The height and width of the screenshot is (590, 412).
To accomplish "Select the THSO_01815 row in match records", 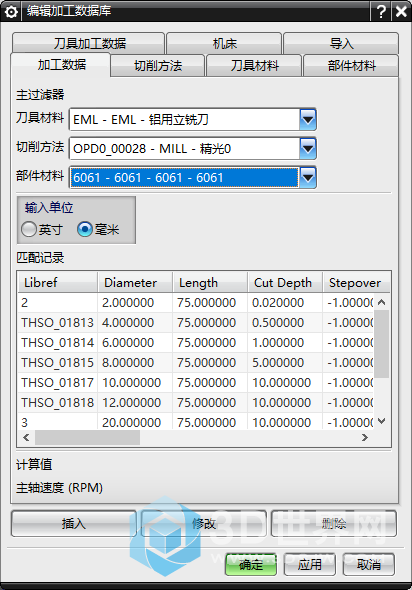I will [x=196, y=362].
